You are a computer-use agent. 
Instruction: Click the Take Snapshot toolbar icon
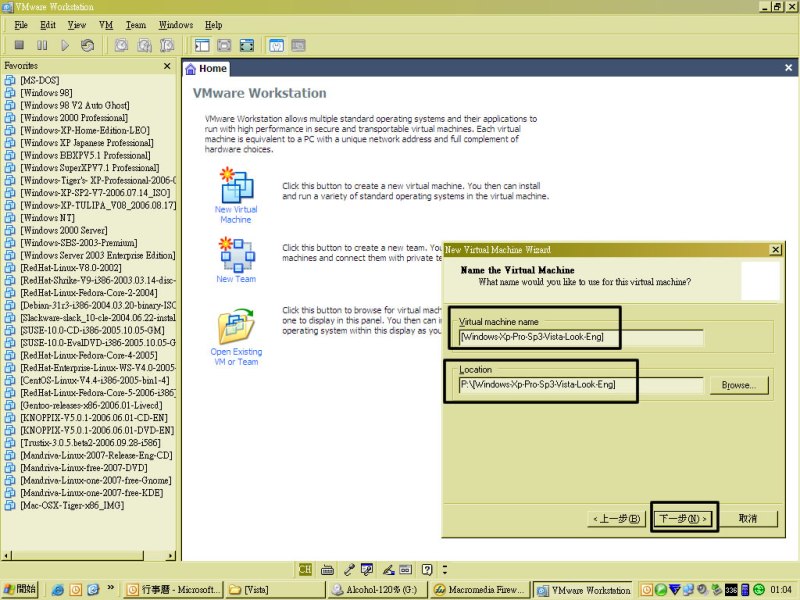click(121, 45)
